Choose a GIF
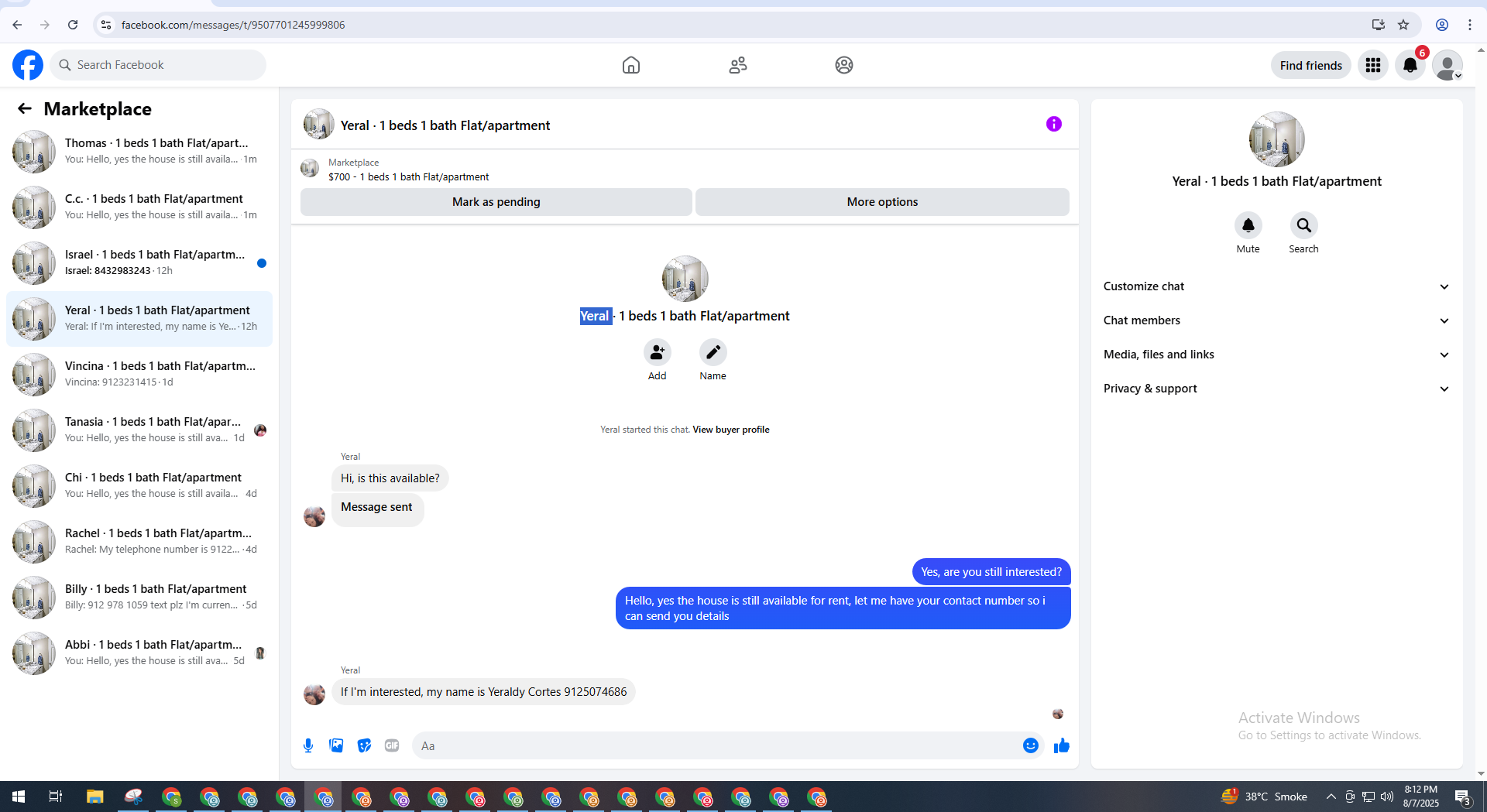Screen dimensions: 1487x812 pyautogui.click(x=392, y=745)
